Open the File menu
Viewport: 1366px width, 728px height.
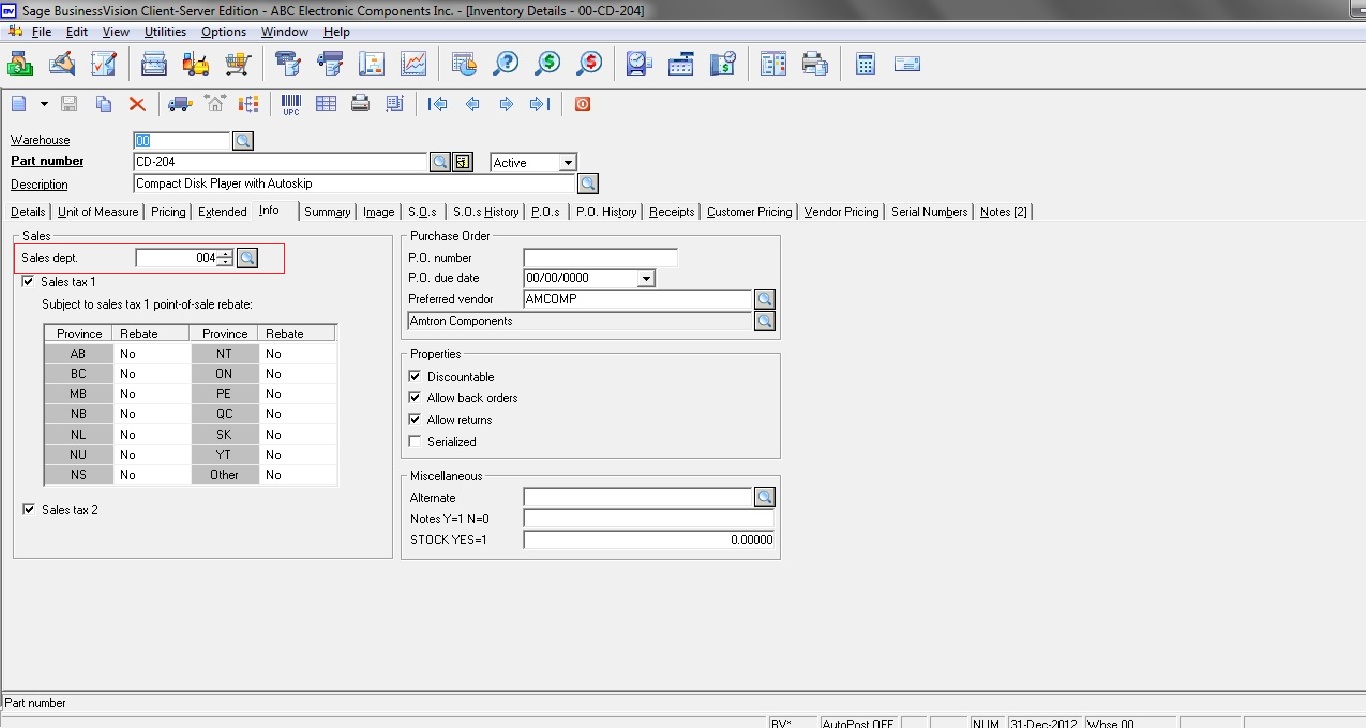[41, 32]
